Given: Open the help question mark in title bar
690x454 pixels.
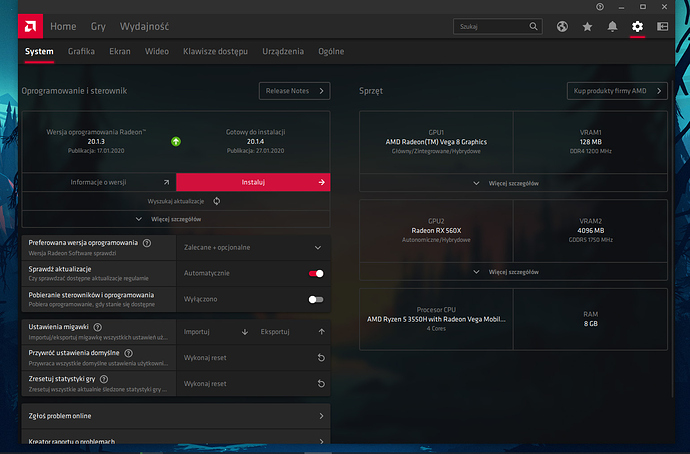Looking at the screenshot, I should pyautogui.click(x=600, y=7).
